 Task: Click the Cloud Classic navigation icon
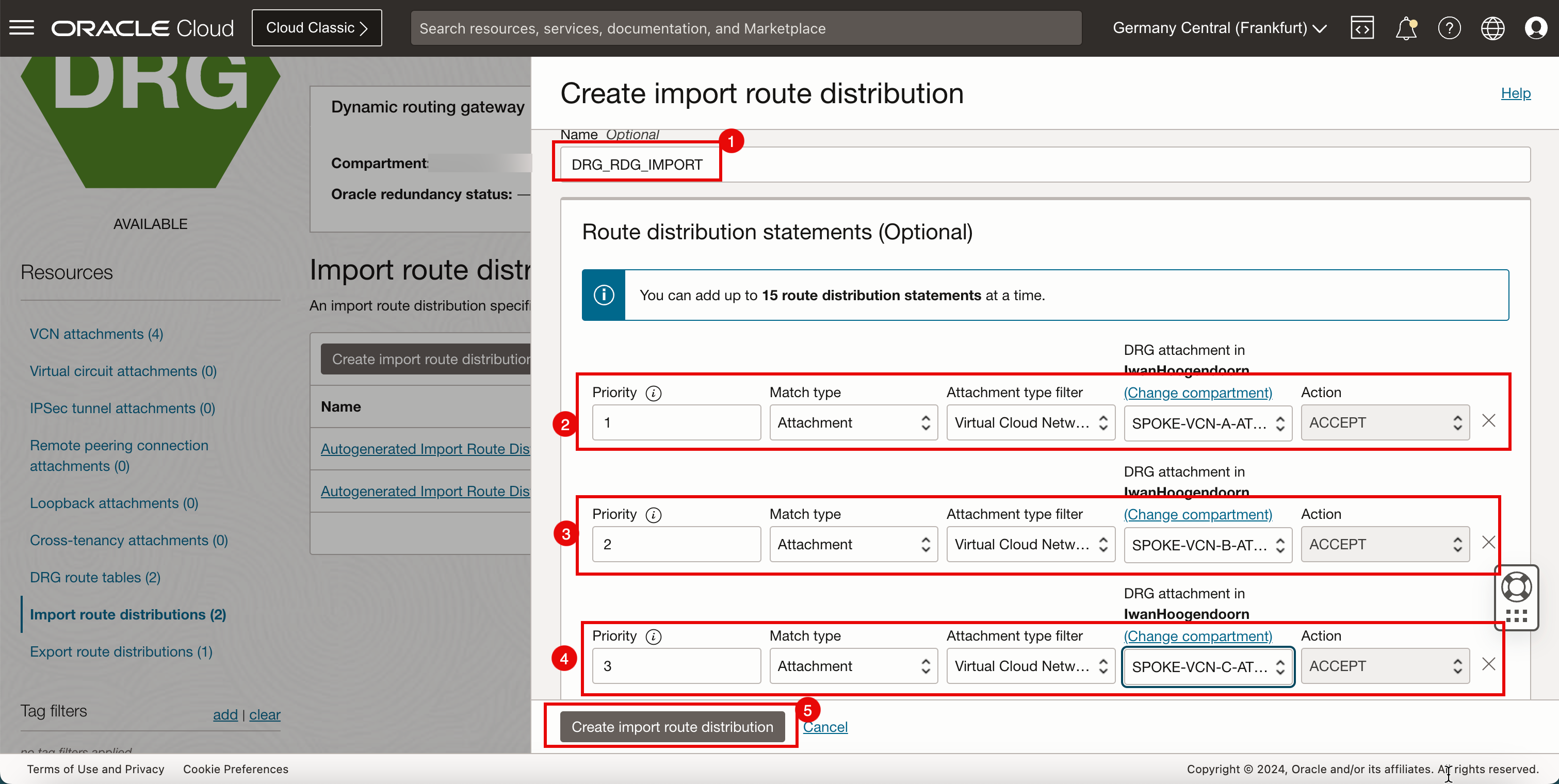tap(317, 28)
